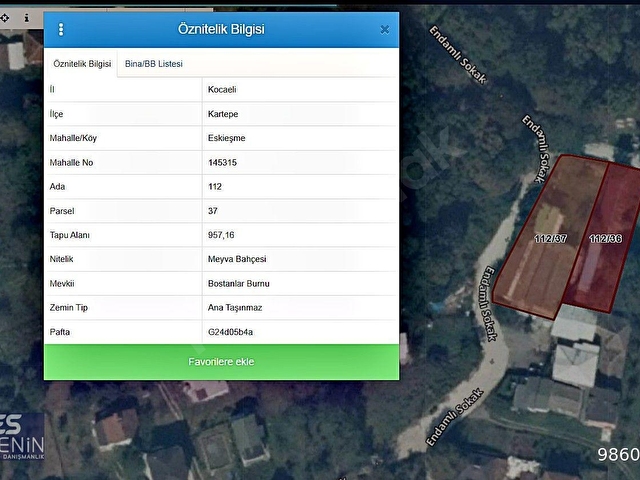640x480 pixels.
Task: Click the Favorilere ekle button
Action: tap(221, 362)
